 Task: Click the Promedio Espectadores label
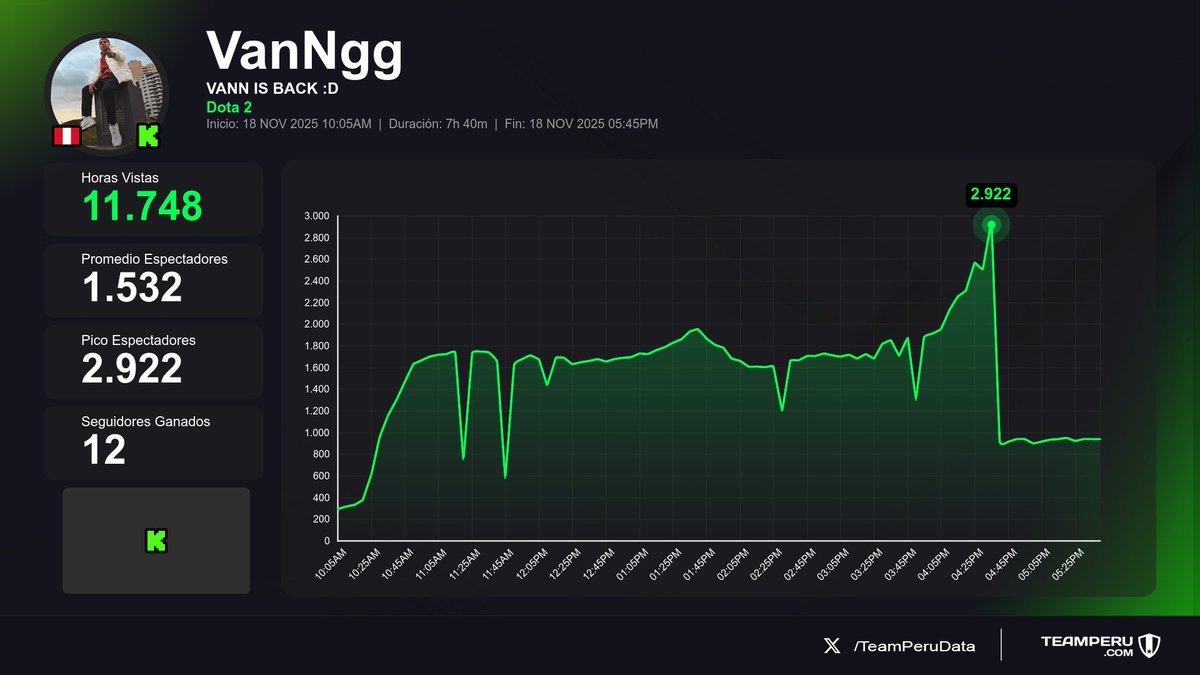(x=154, y=259)
